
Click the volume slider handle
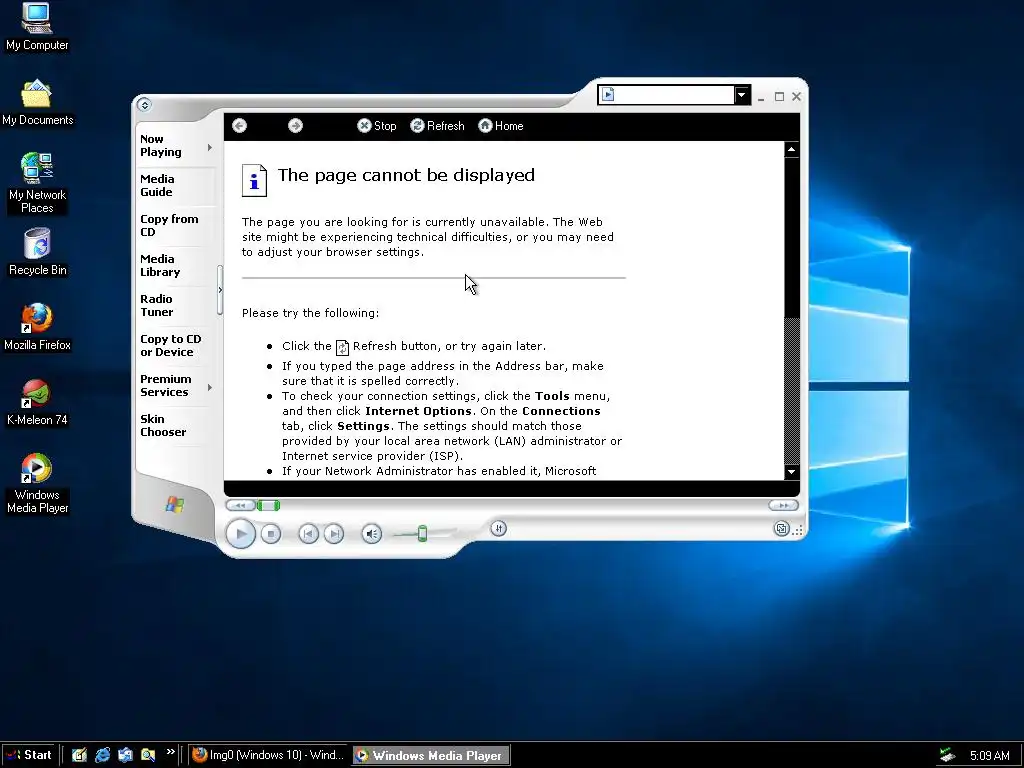pos(423,534)
